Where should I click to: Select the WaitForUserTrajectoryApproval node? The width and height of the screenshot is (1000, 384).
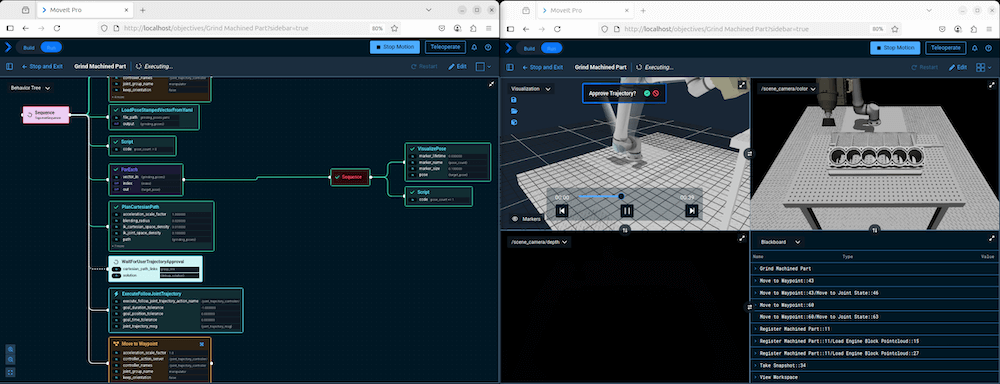click(x=156, y=269)
